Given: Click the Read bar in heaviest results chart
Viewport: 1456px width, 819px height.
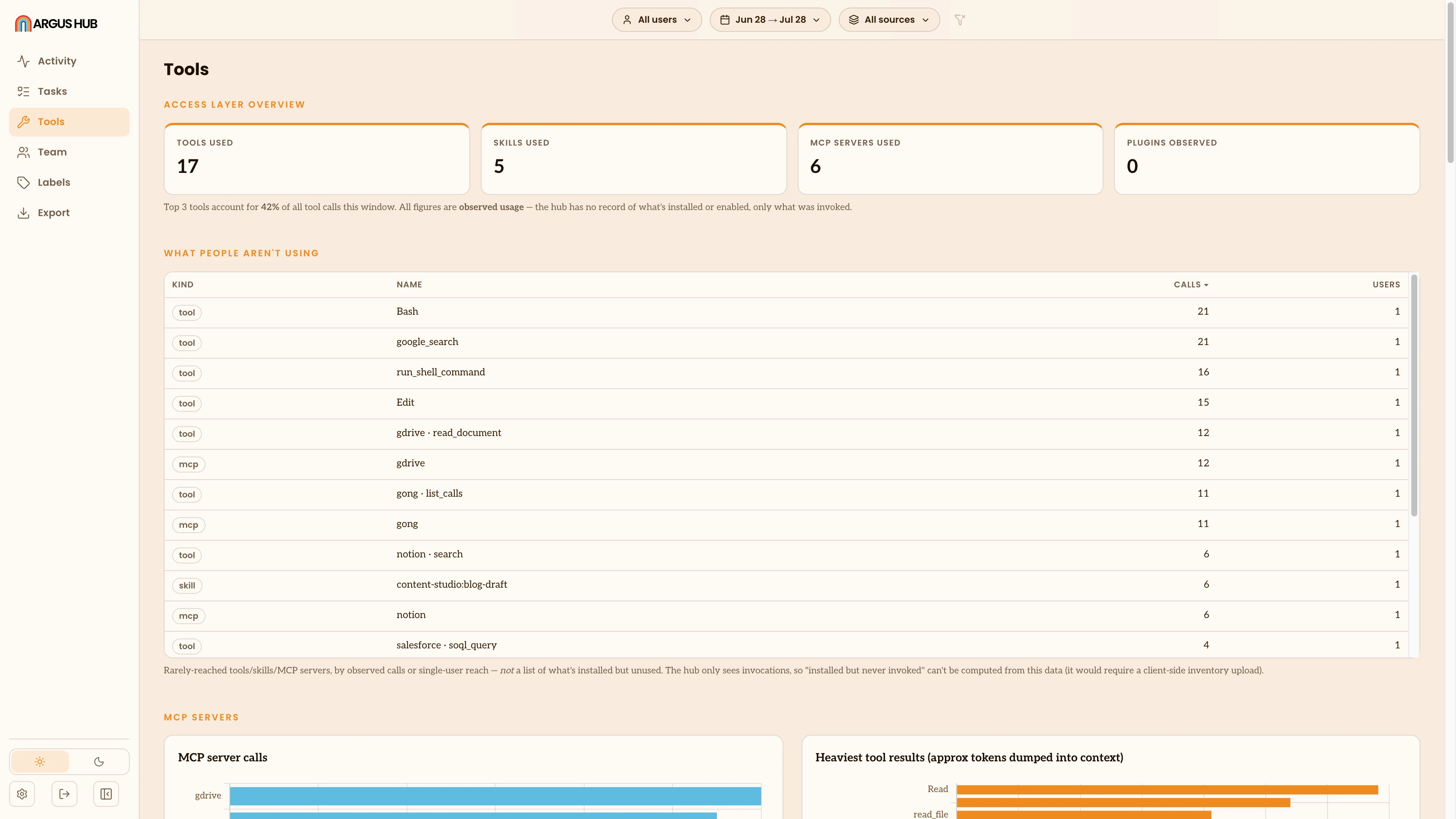Looking at the screenshot, I should click(1167, 789).
